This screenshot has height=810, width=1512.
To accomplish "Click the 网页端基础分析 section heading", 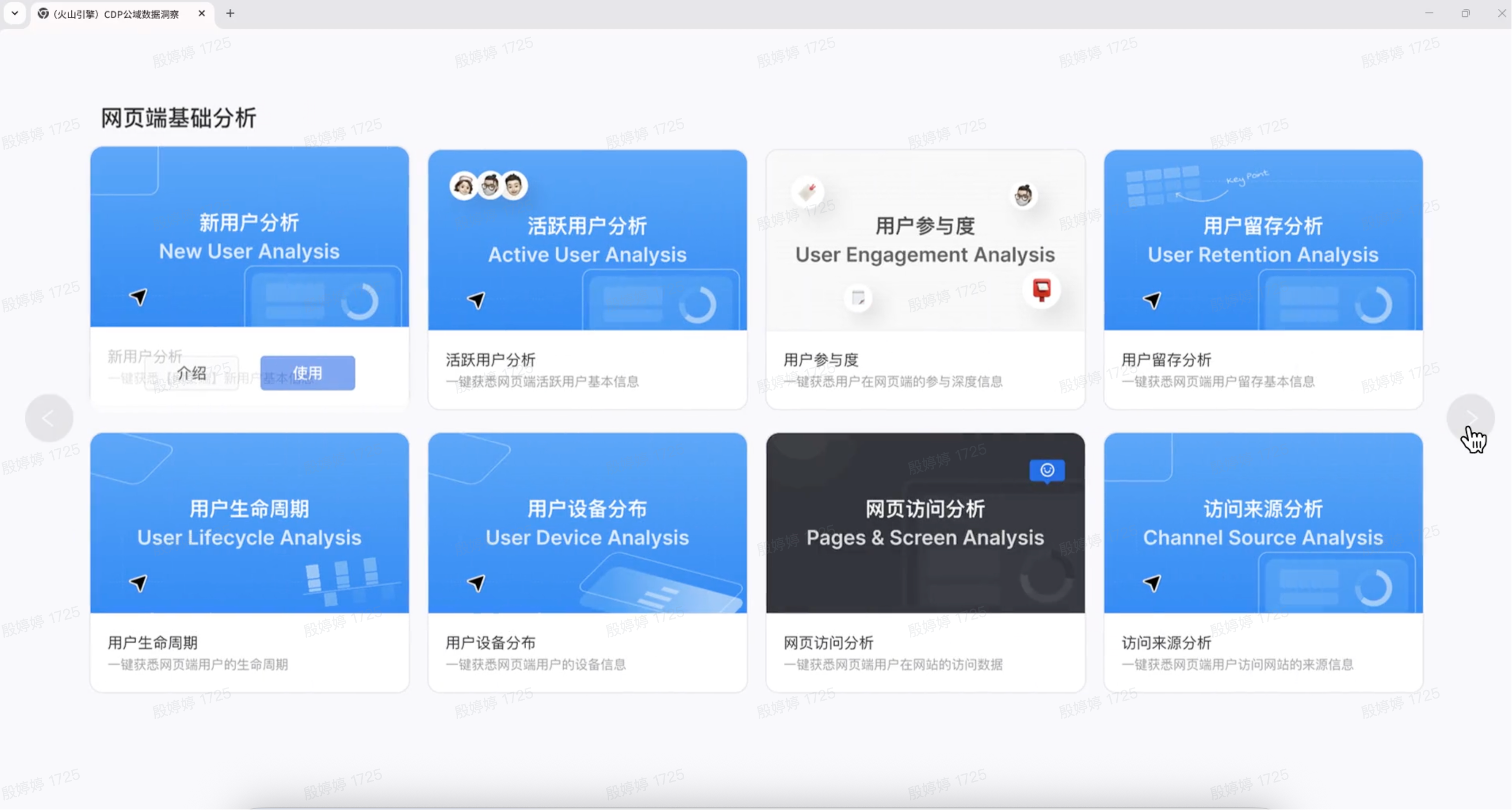I will [x=179, y=118].
